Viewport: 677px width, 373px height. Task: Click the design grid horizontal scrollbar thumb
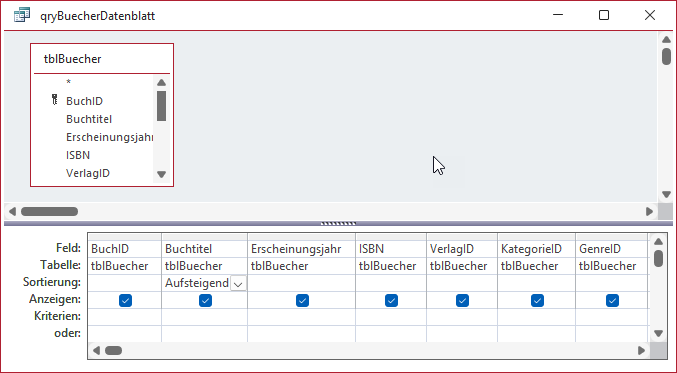click(114, 350)
